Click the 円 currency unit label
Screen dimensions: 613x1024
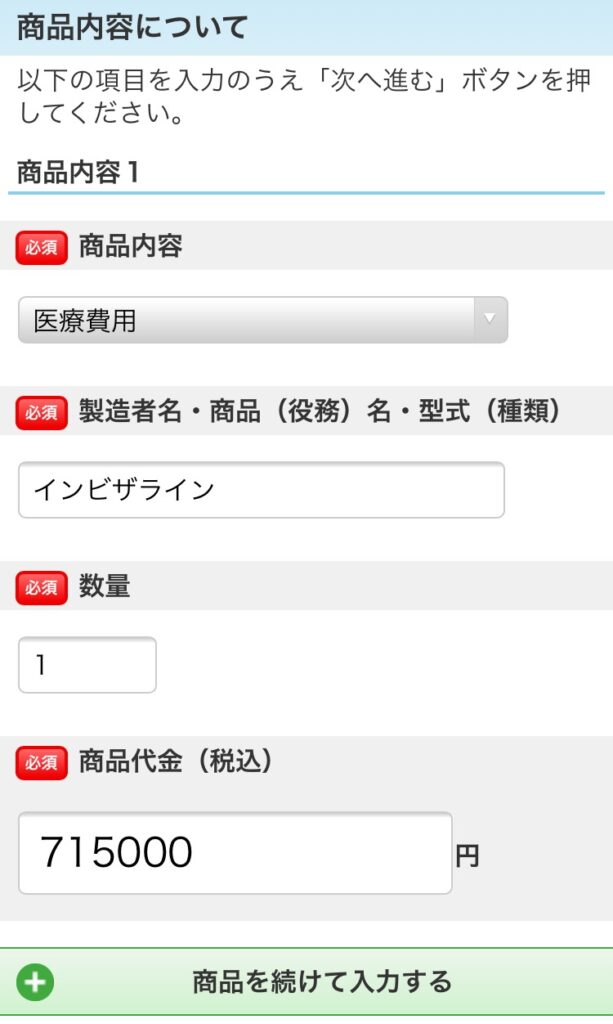pos(467,856)
